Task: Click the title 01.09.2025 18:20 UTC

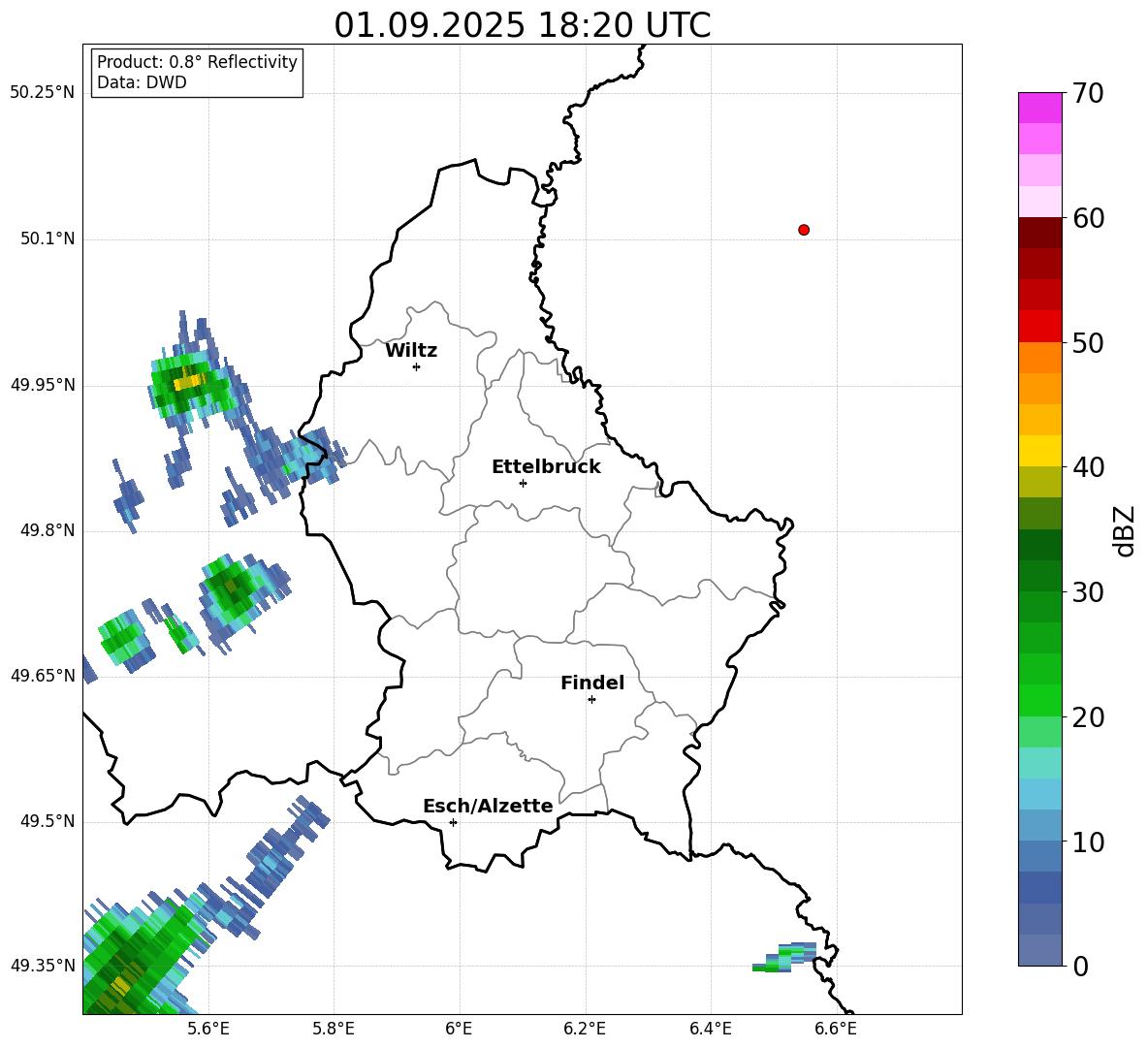Action: 522,25
